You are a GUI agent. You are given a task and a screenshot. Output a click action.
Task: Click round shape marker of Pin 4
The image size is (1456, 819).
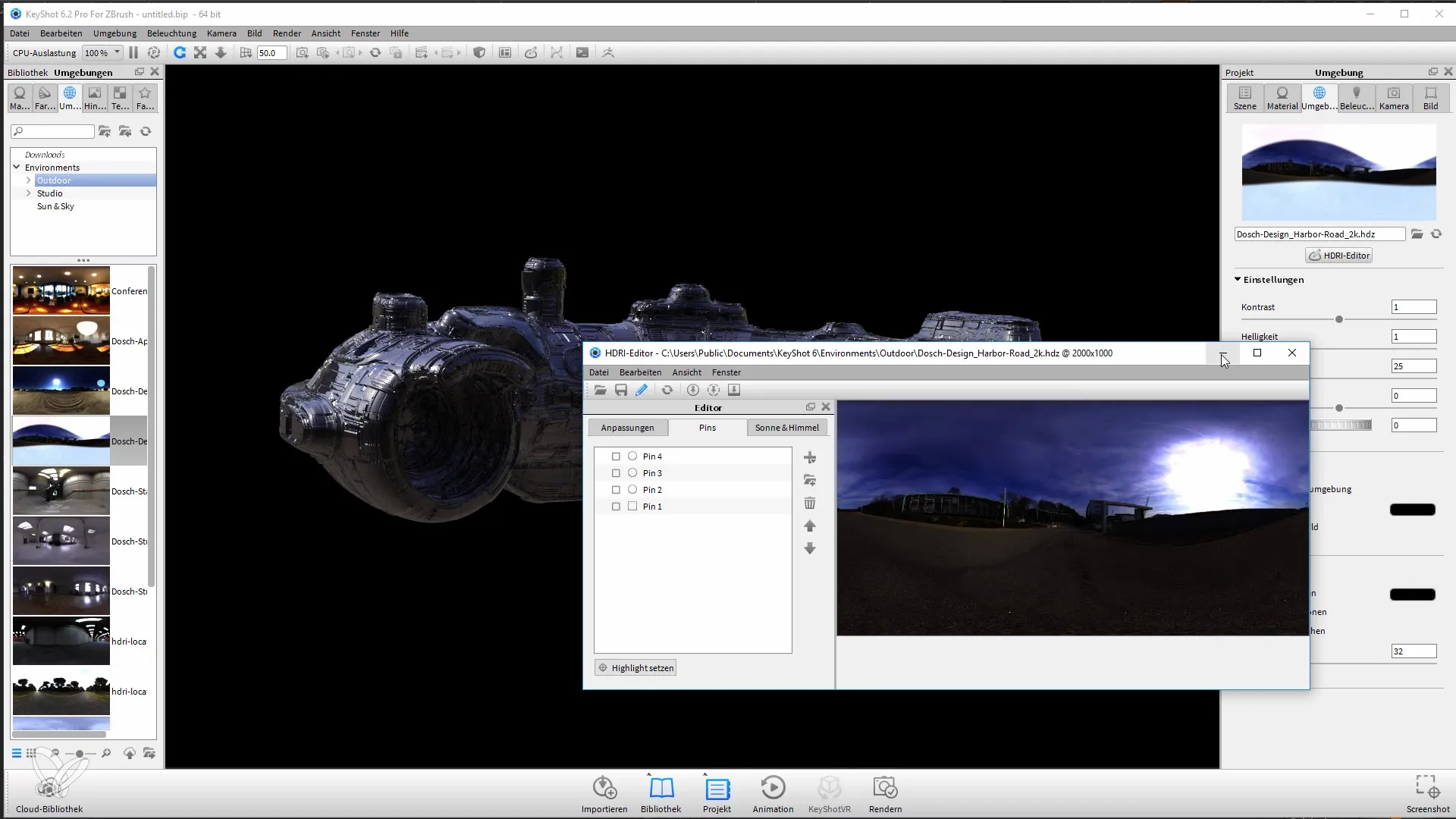coord(632,457)
